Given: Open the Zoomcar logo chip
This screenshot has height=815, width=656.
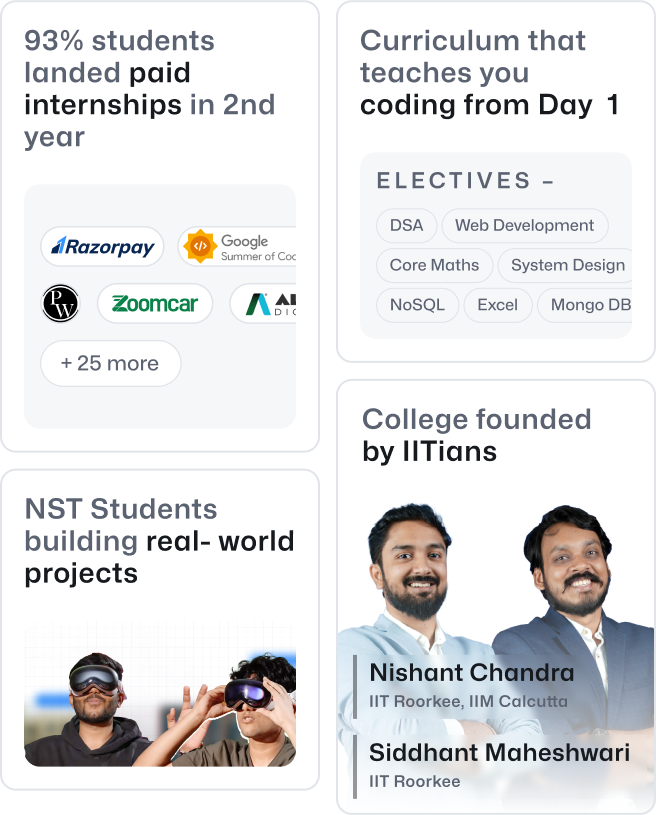Looking at the screenshot, I should point(155,304).
